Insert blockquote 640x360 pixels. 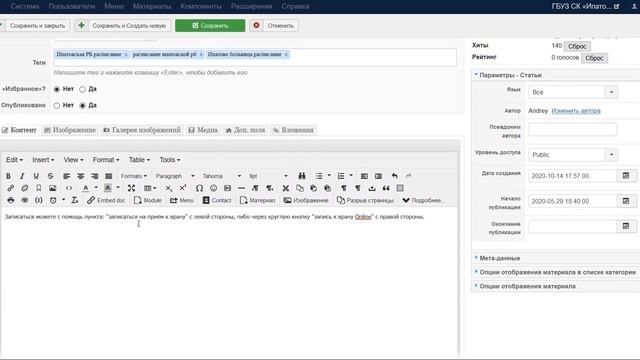coord(386,188)
